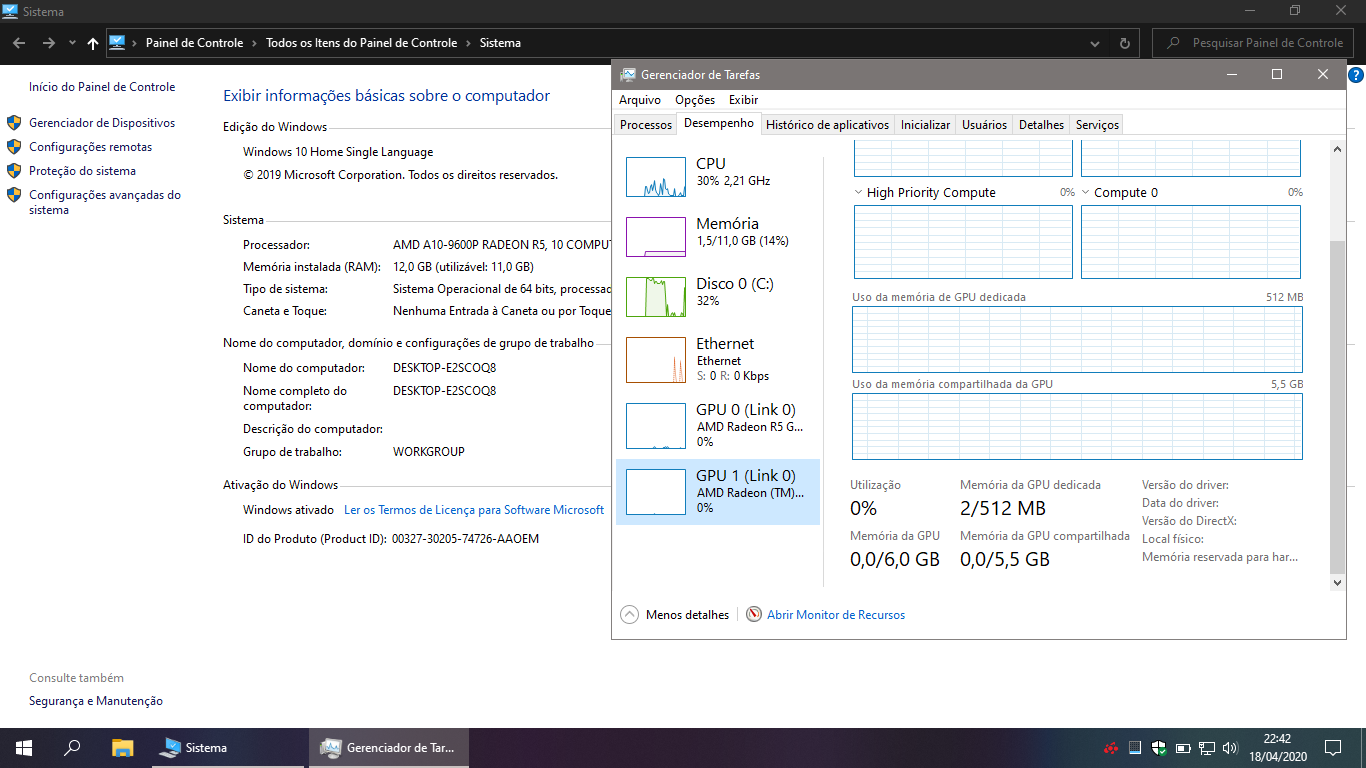Click the network tray icon
This screenshot has height=768, width=1366.
1207,748
